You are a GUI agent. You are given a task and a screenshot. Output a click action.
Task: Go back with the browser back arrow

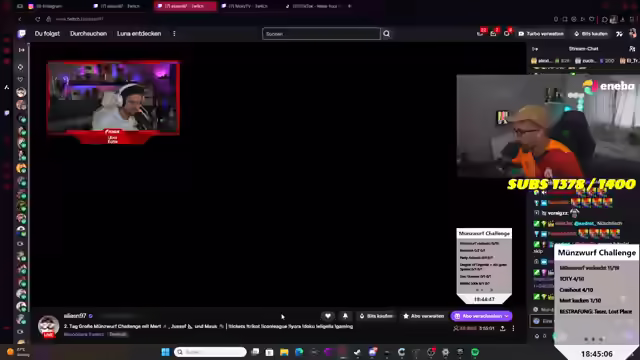click(20, 19)
